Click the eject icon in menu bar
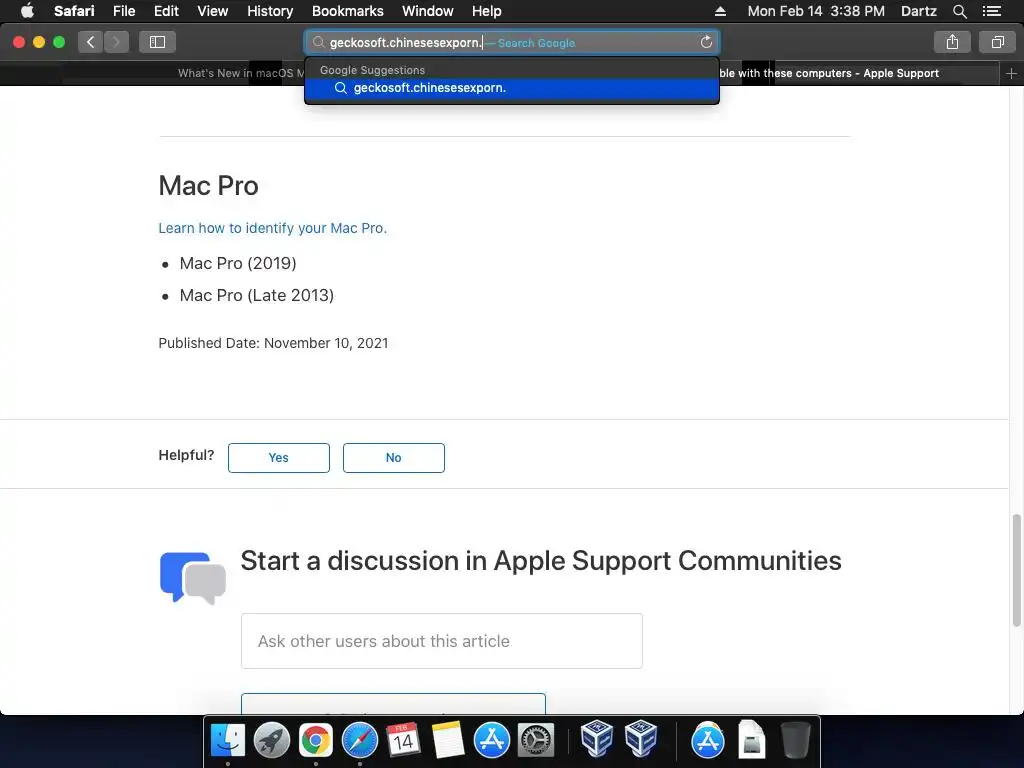 pos(720,11)
